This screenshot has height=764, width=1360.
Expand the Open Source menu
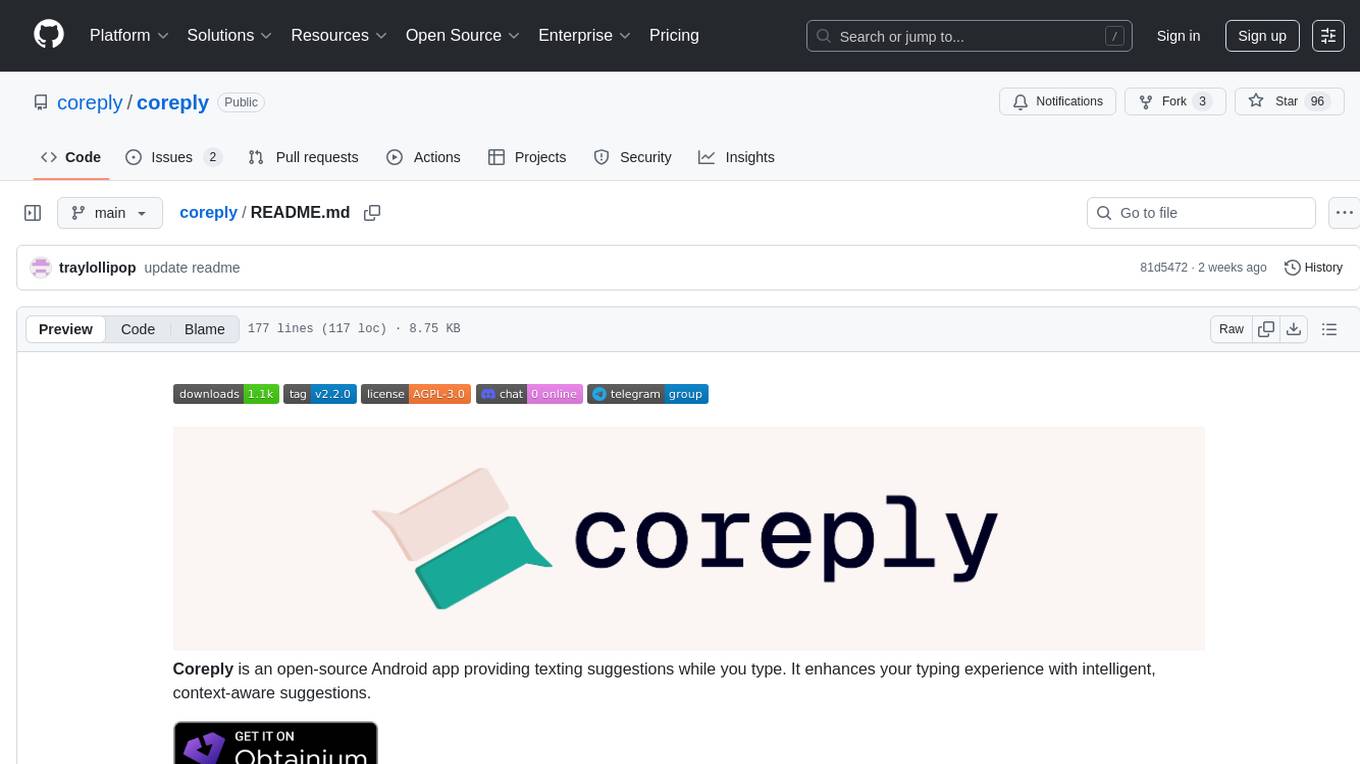462,35
